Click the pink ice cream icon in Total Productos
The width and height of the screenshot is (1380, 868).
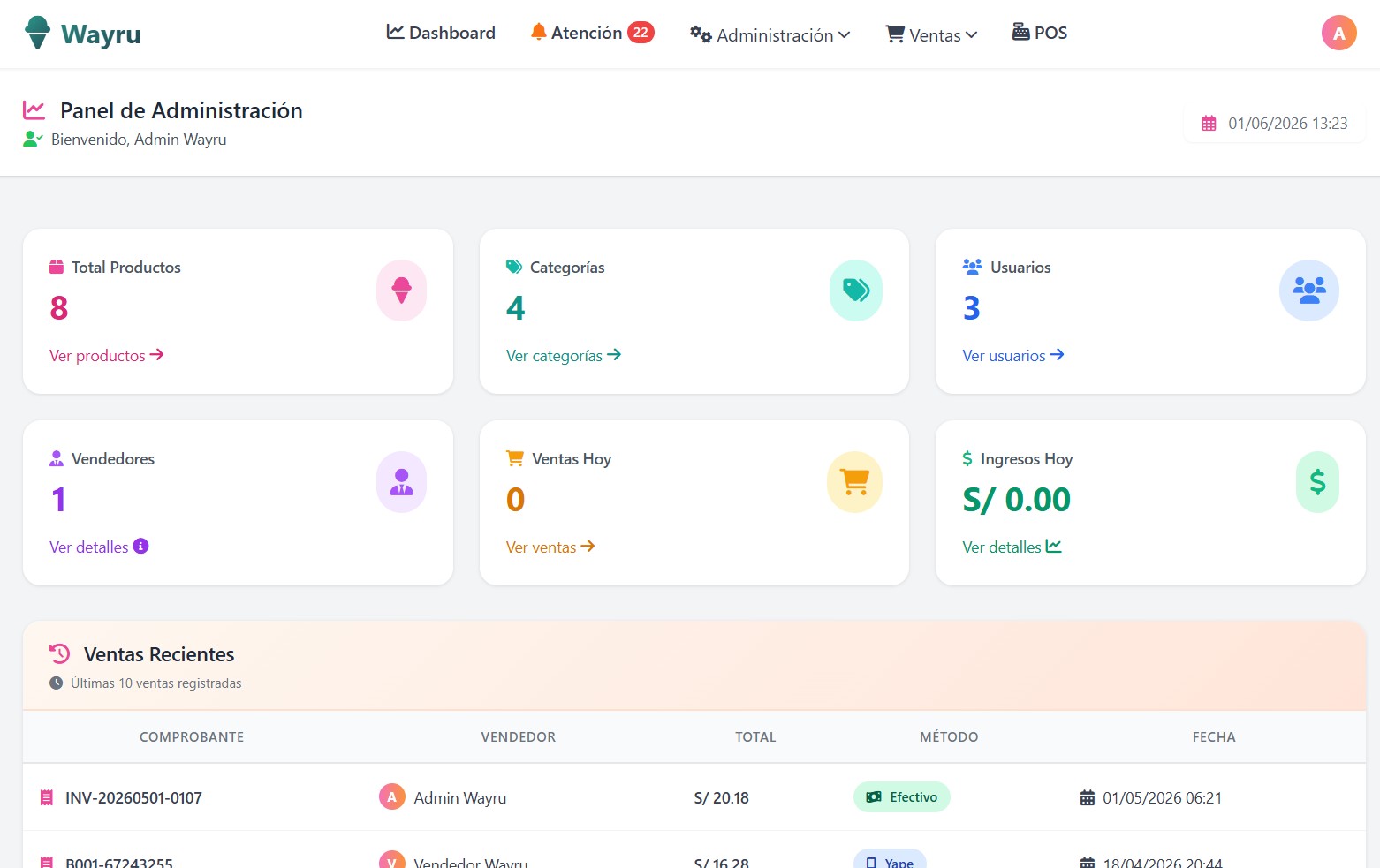click(x=402, y=291)
